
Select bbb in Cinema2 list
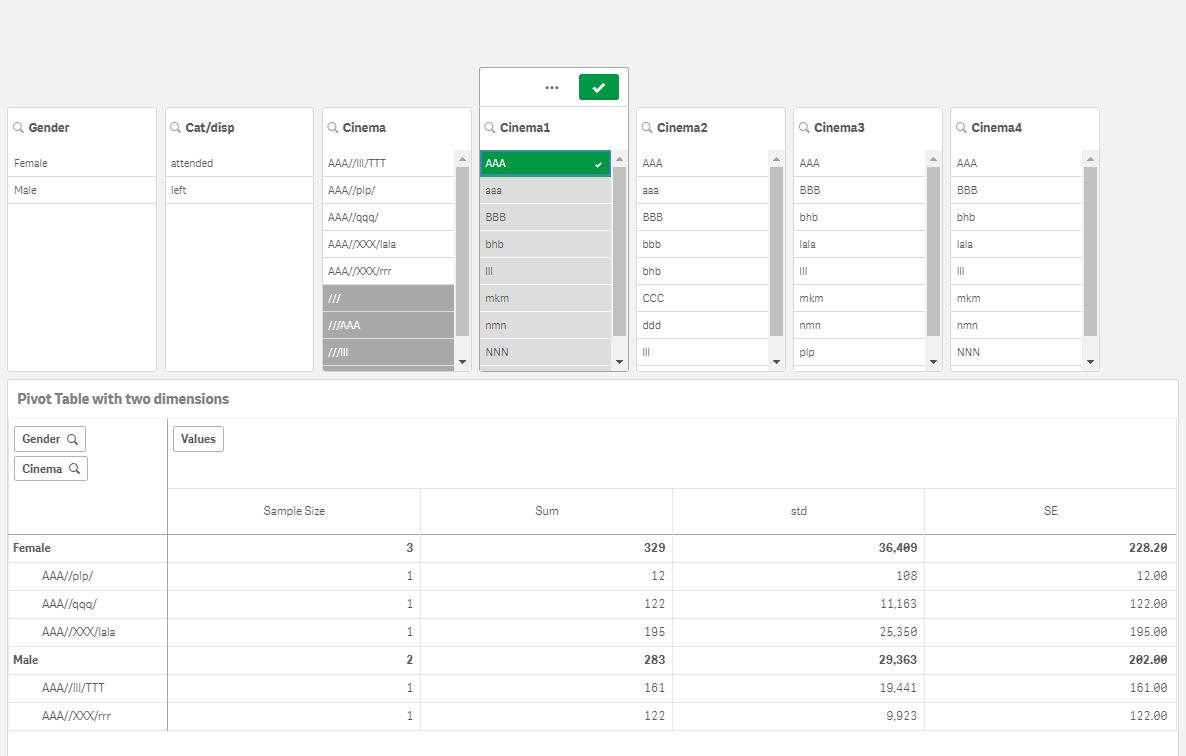703,244
